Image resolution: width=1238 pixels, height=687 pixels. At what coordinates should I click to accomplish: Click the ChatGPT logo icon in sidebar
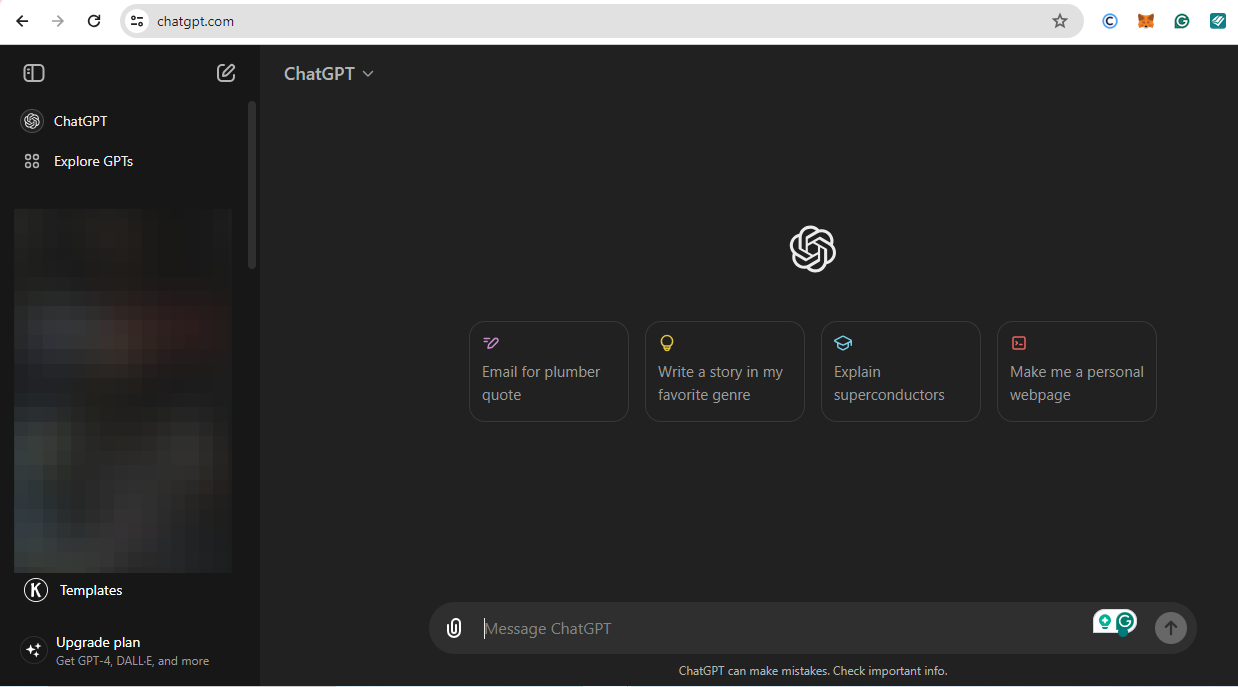tap(32, 121)
